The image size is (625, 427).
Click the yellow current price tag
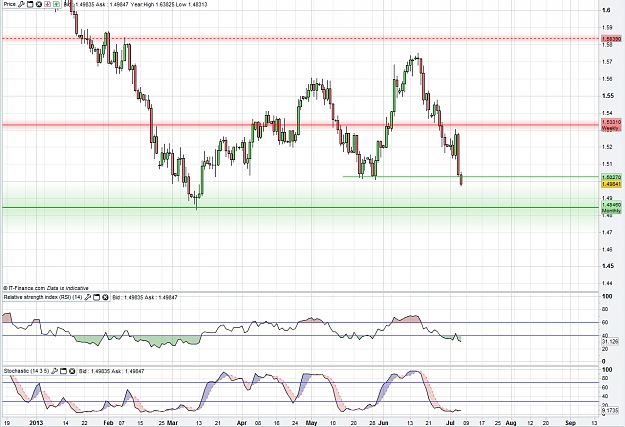pos(611,184)
